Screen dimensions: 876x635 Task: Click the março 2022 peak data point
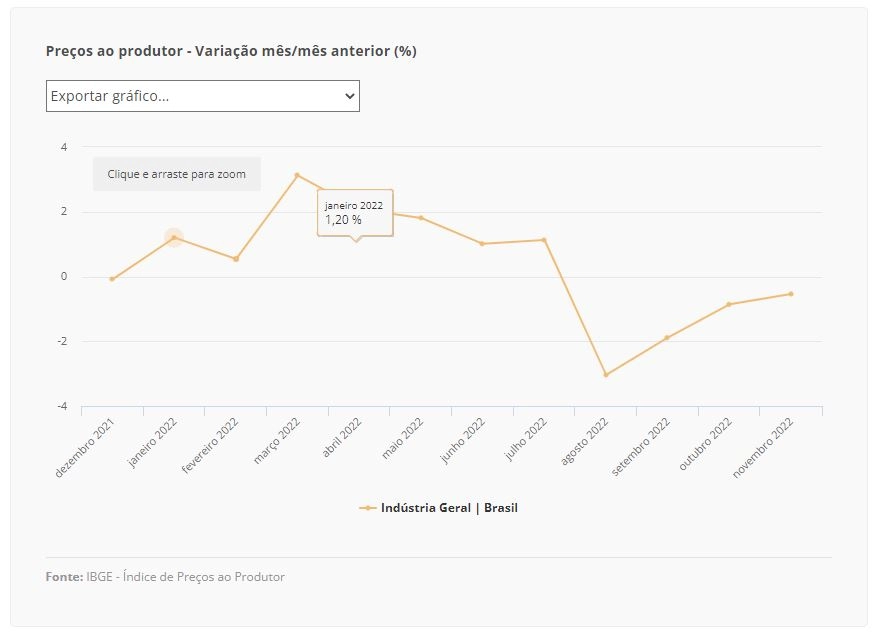[297, 175]
